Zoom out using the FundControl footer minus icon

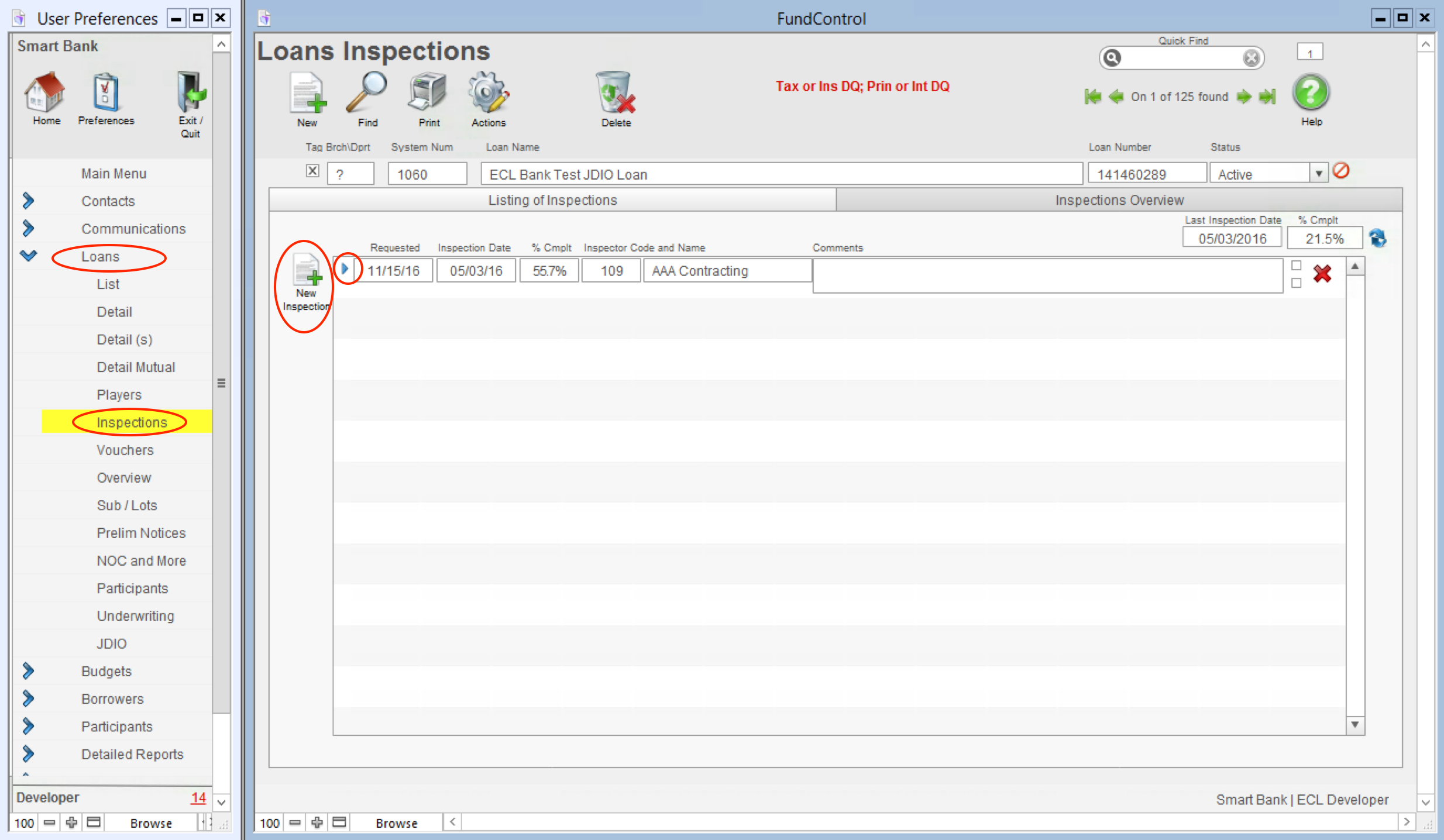click(x=295, y=822)
